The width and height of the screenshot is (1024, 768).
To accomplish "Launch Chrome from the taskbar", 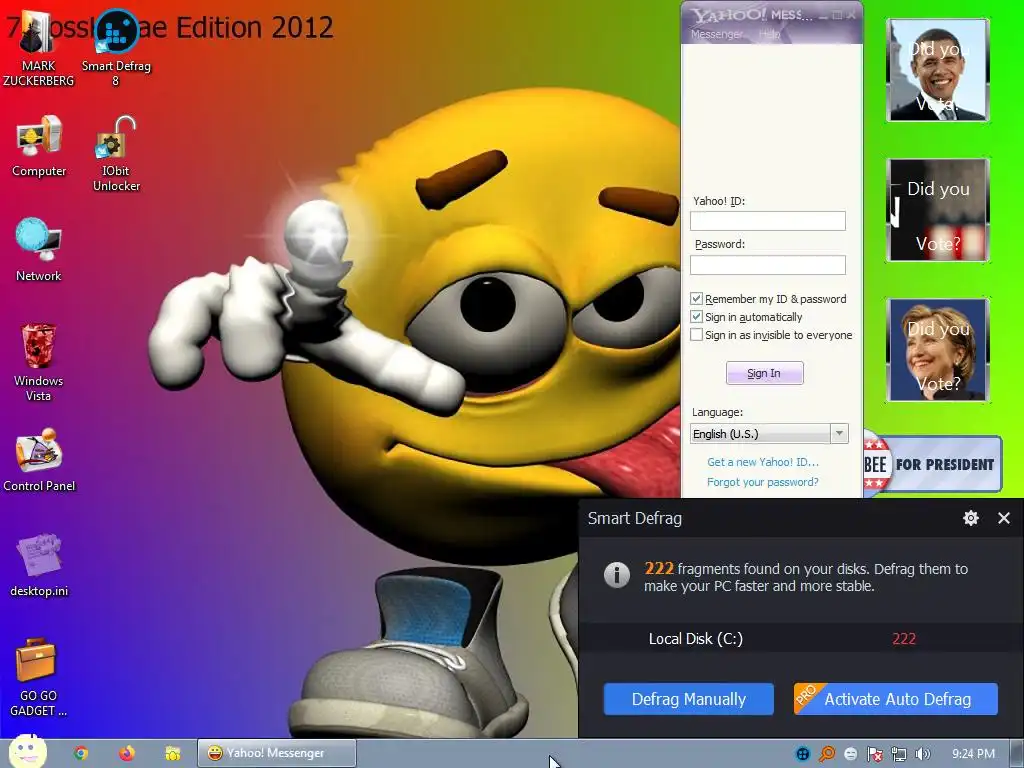I will 81,753.
